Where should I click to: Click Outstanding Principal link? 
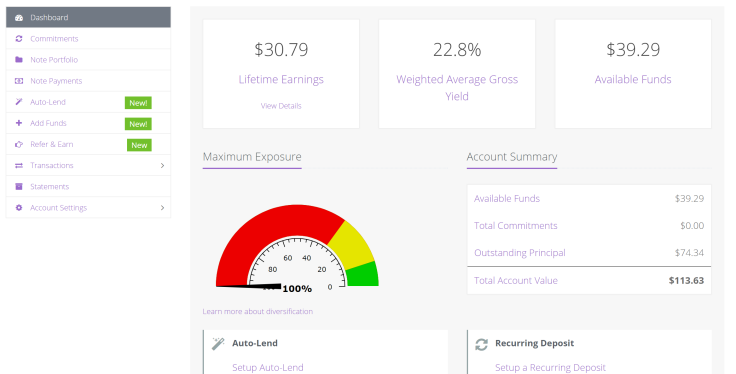pyautogui.click(x=520, y=253)
